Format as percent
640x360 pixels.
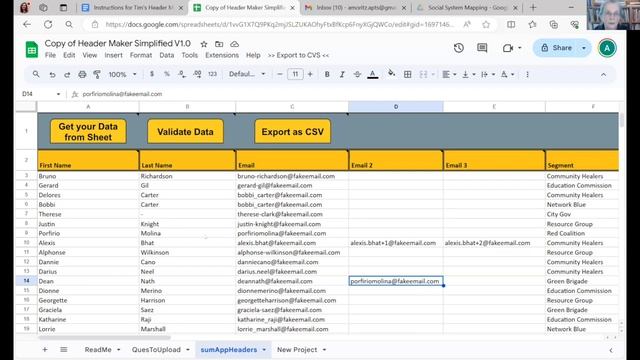click(167, 74)
